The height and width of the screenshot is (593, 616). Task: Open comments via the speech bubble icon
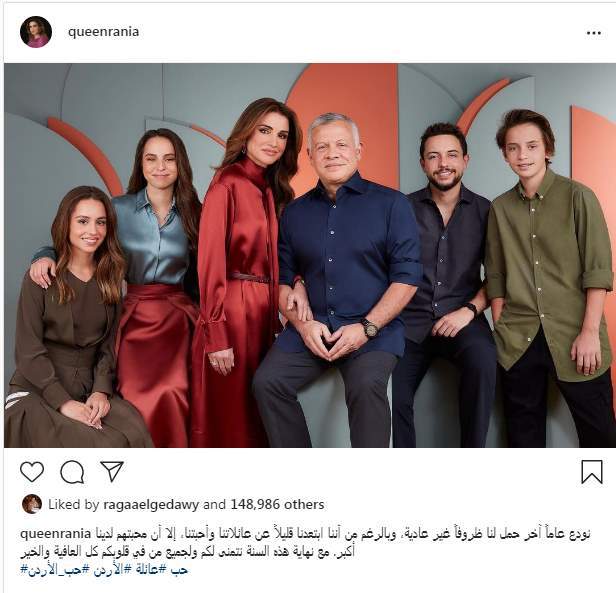(x=72, y=472)
